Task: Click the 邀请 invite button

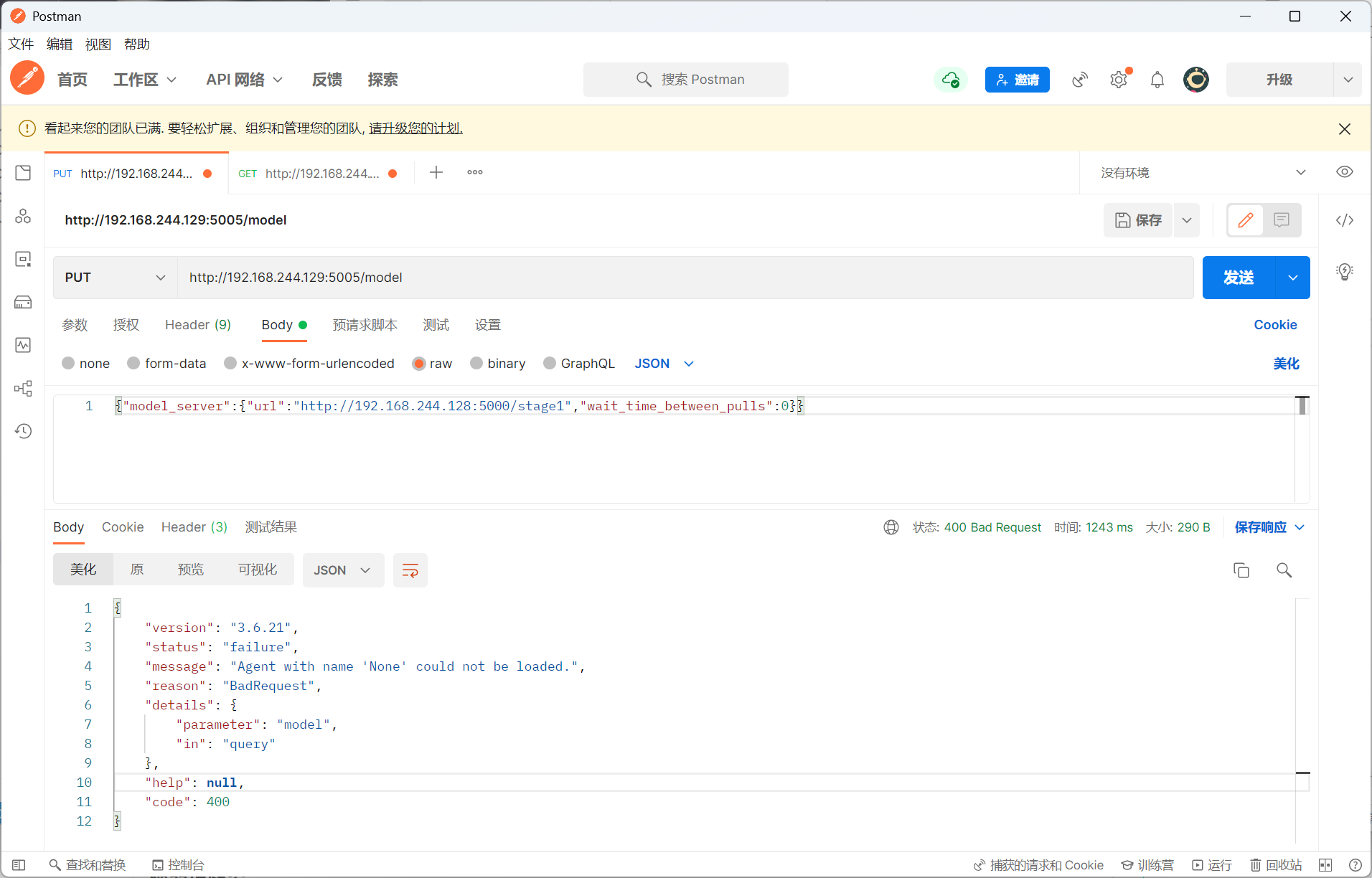Action: pyautogui.click(x=1018, y=80)
